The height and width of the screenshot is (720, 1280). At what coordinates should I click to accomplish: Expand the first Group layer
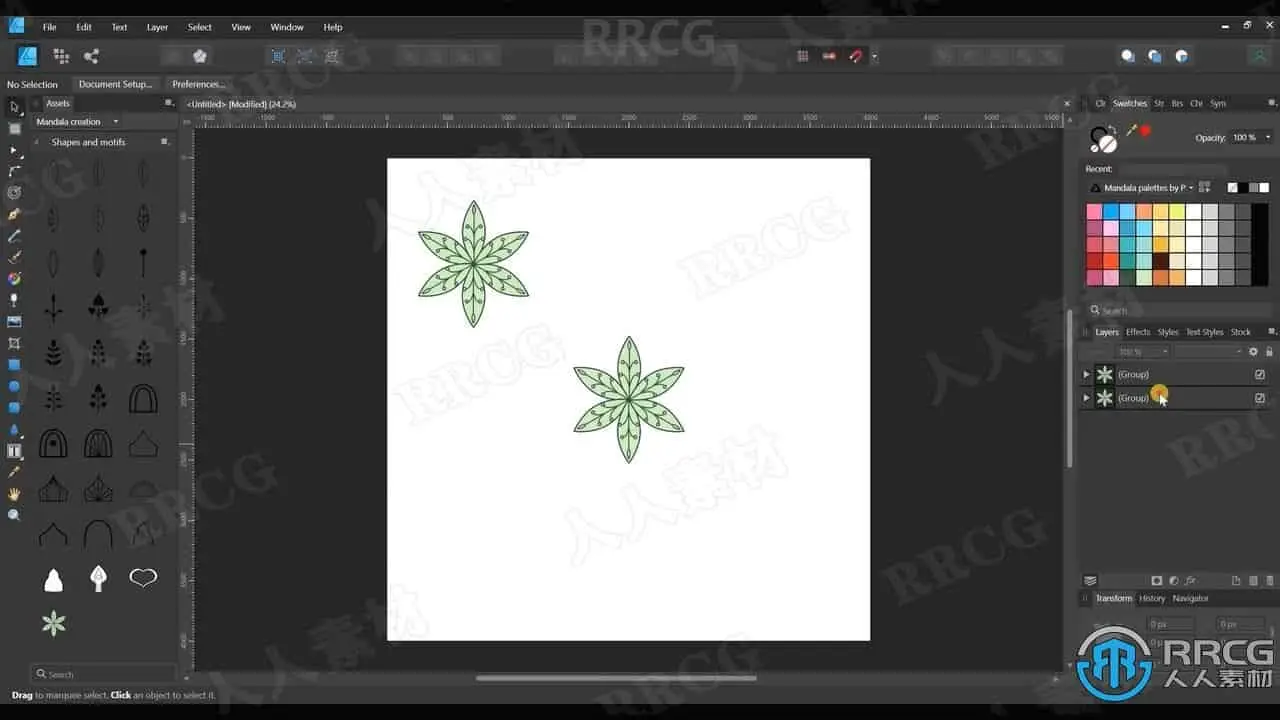coord(1086,374)
